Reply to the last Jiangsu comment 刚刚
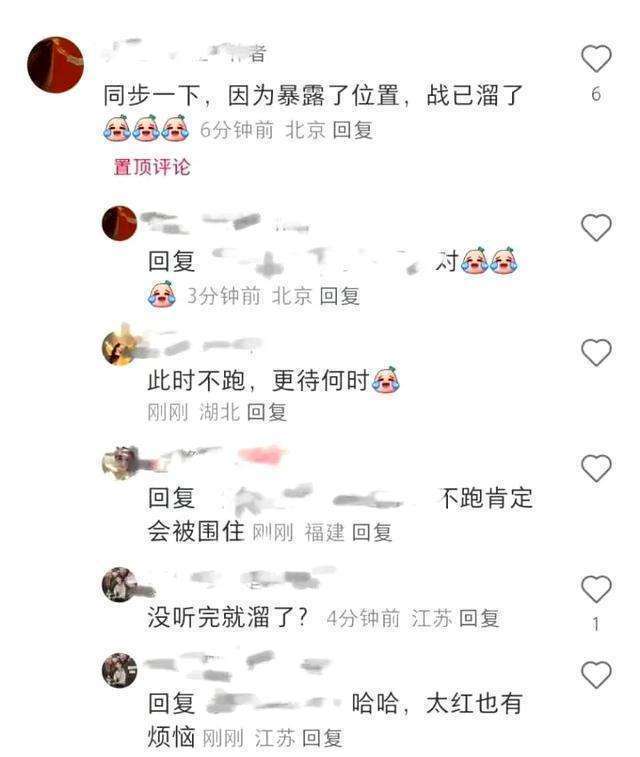The height and width of the screenshot is (757, 640). pos(322,738)
